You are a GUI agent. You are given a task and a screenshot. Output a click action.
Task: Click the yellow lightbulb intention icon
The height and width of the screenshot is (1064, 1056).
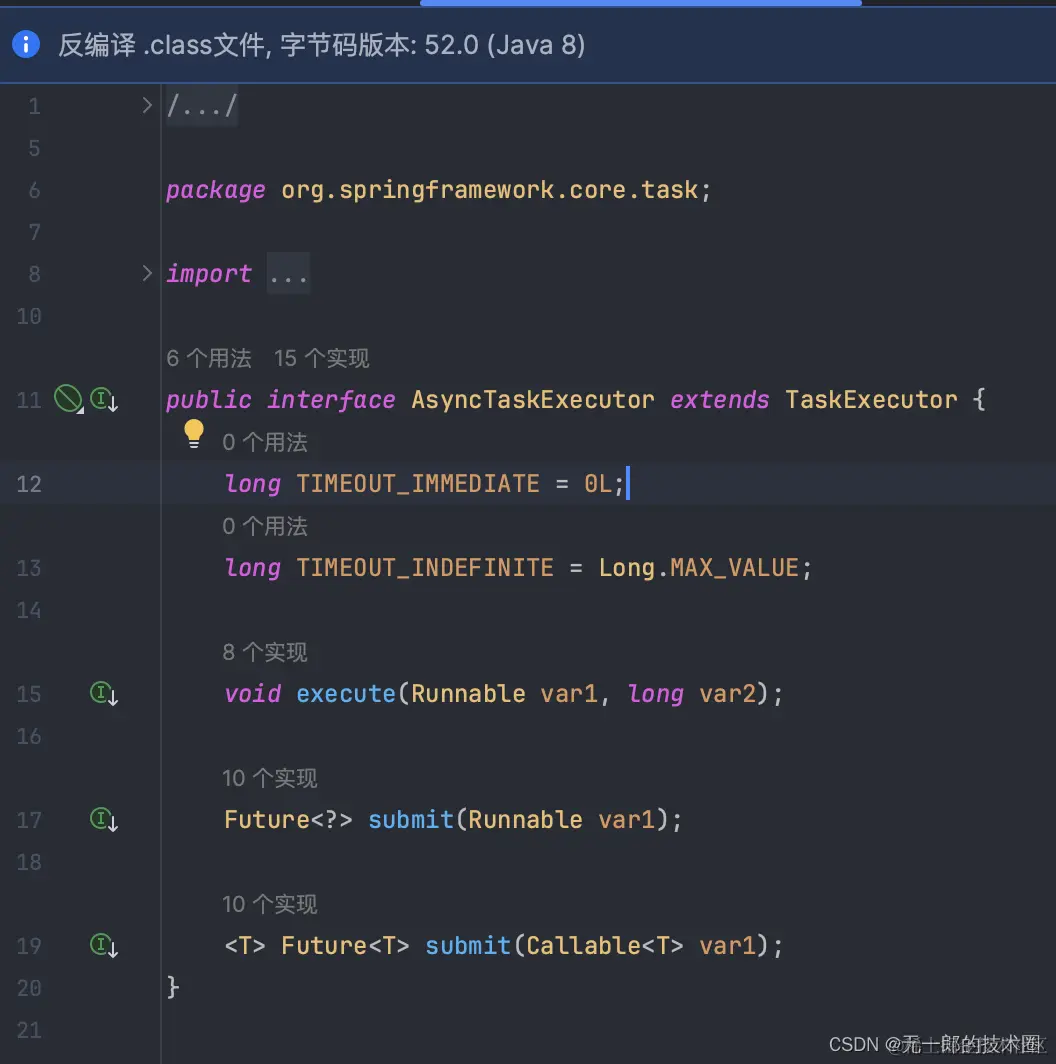pos(194,434)
